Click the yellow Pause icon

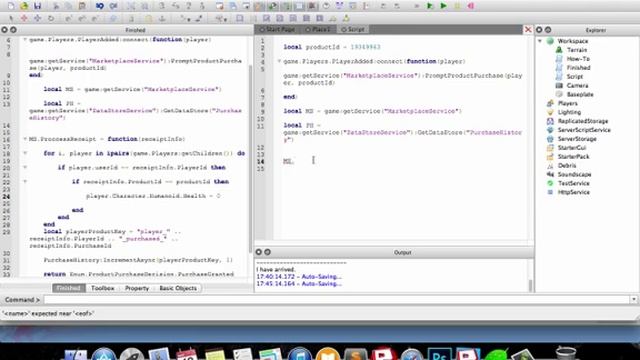coord(457,6)
